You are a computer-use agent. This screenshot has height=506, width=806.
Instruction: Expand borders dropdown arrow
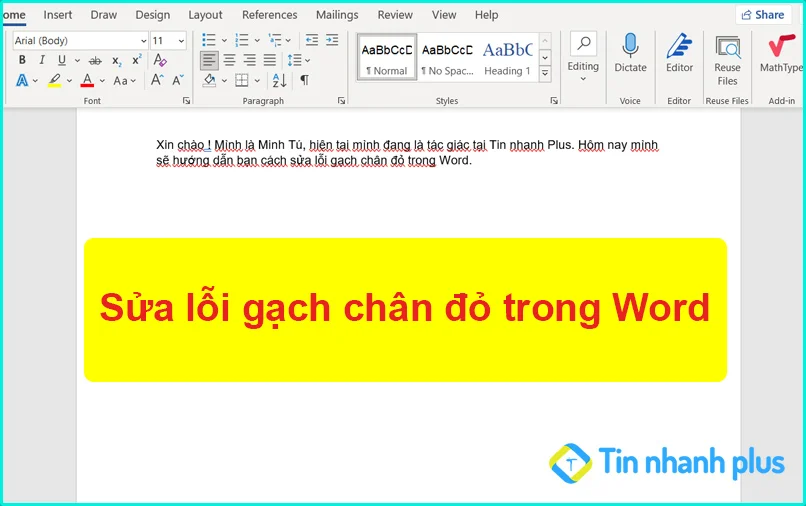(x=257, y=81)
